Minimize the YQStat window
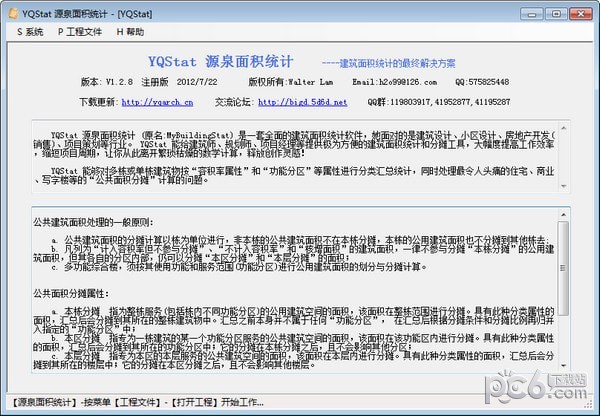 (x=532, y=14)
